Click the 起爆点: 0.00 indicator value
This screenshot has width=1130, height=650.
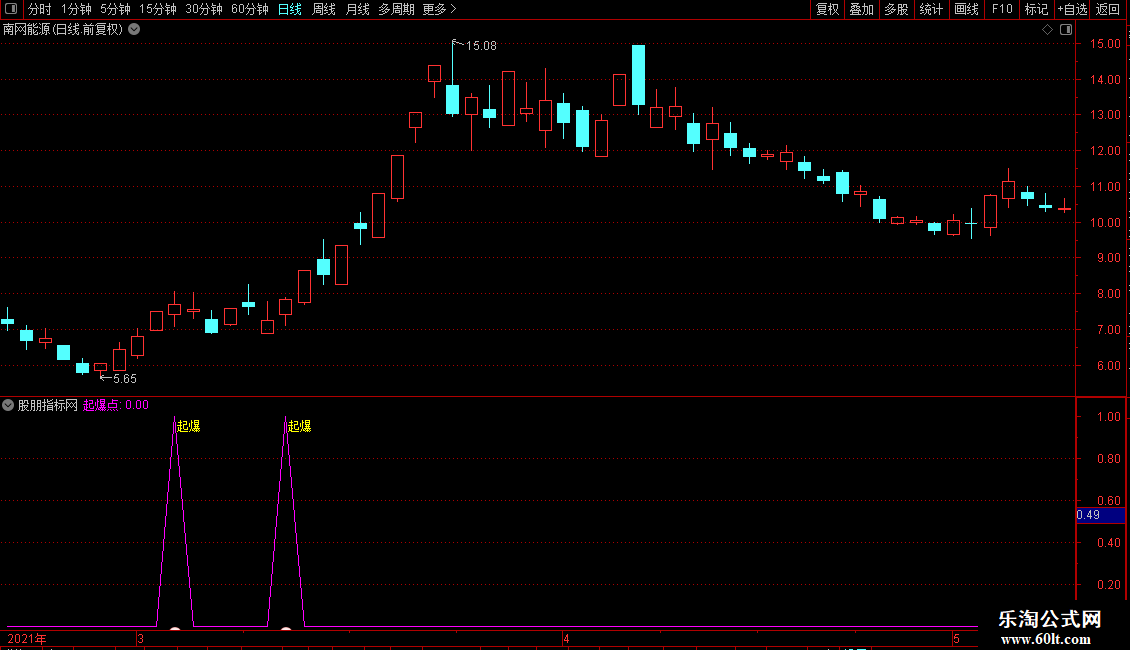coord(116,405)
